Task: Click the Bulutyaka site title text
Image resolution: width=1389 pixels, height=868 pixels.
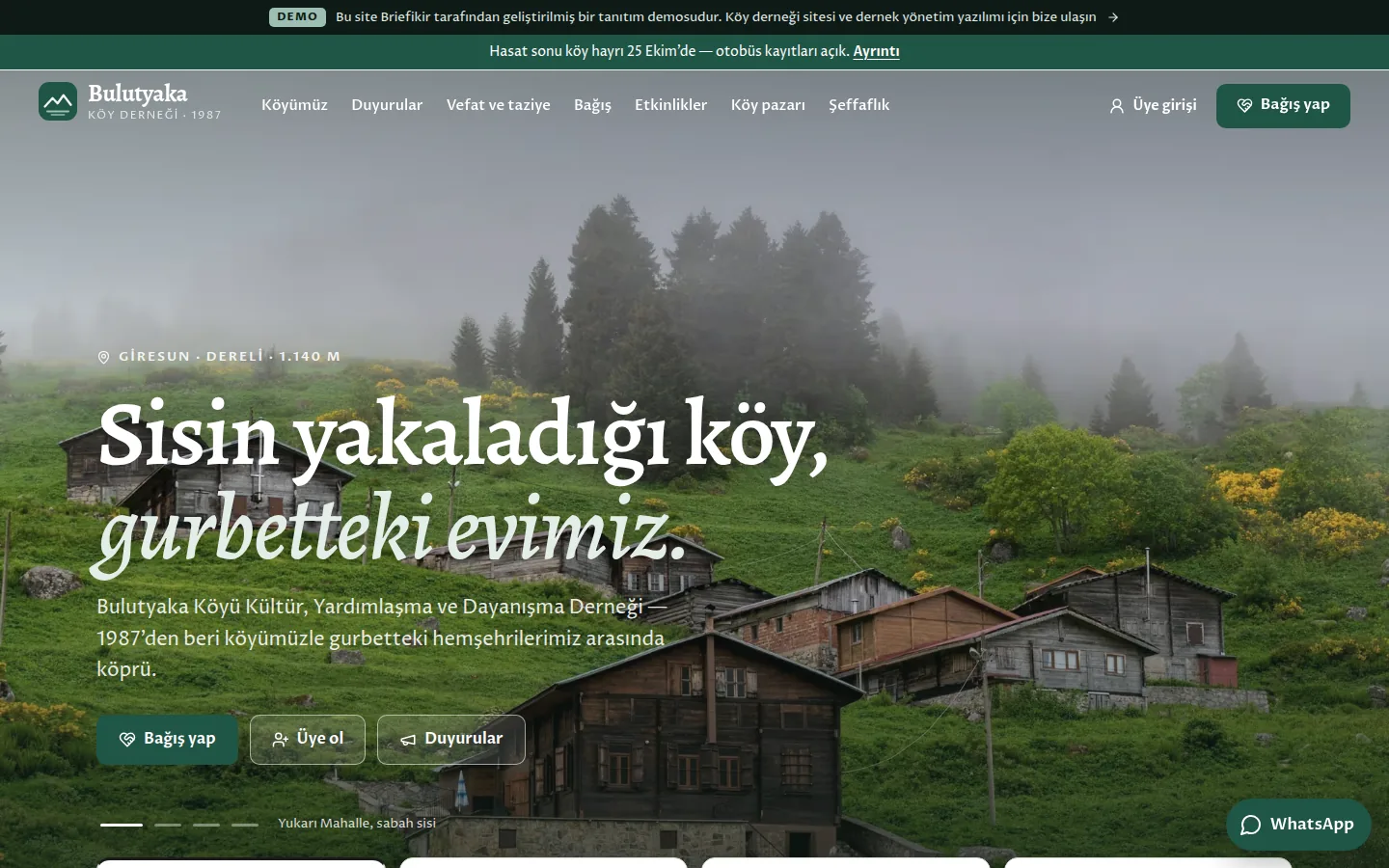Action: 138,94
